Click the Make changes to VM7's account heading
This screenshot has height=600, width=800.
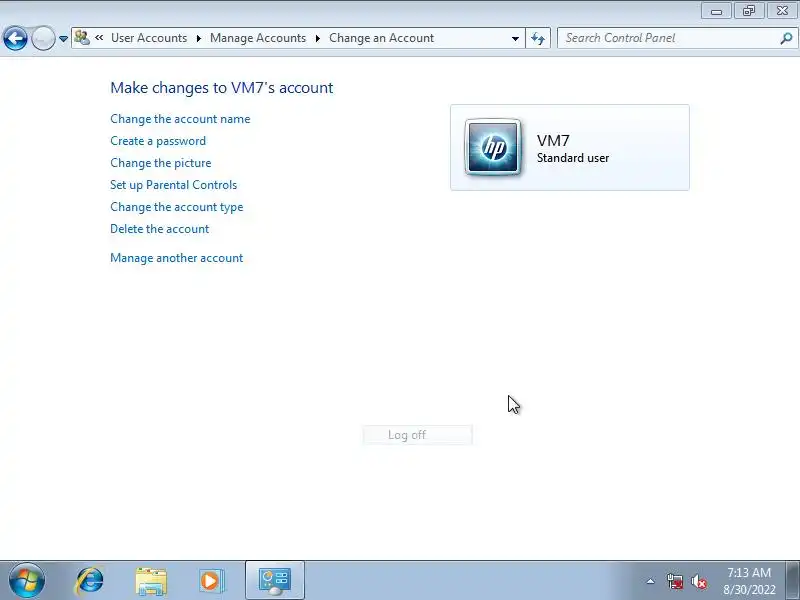[x=221, y=88]
